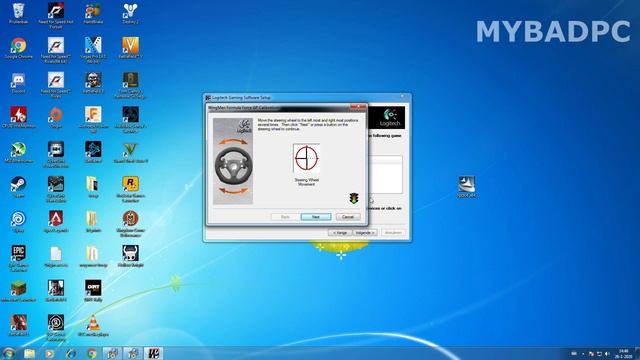Open the Hollow Knight desktop shortcut
This screenshot has height=360, width=640.
[x=130, y=256]
